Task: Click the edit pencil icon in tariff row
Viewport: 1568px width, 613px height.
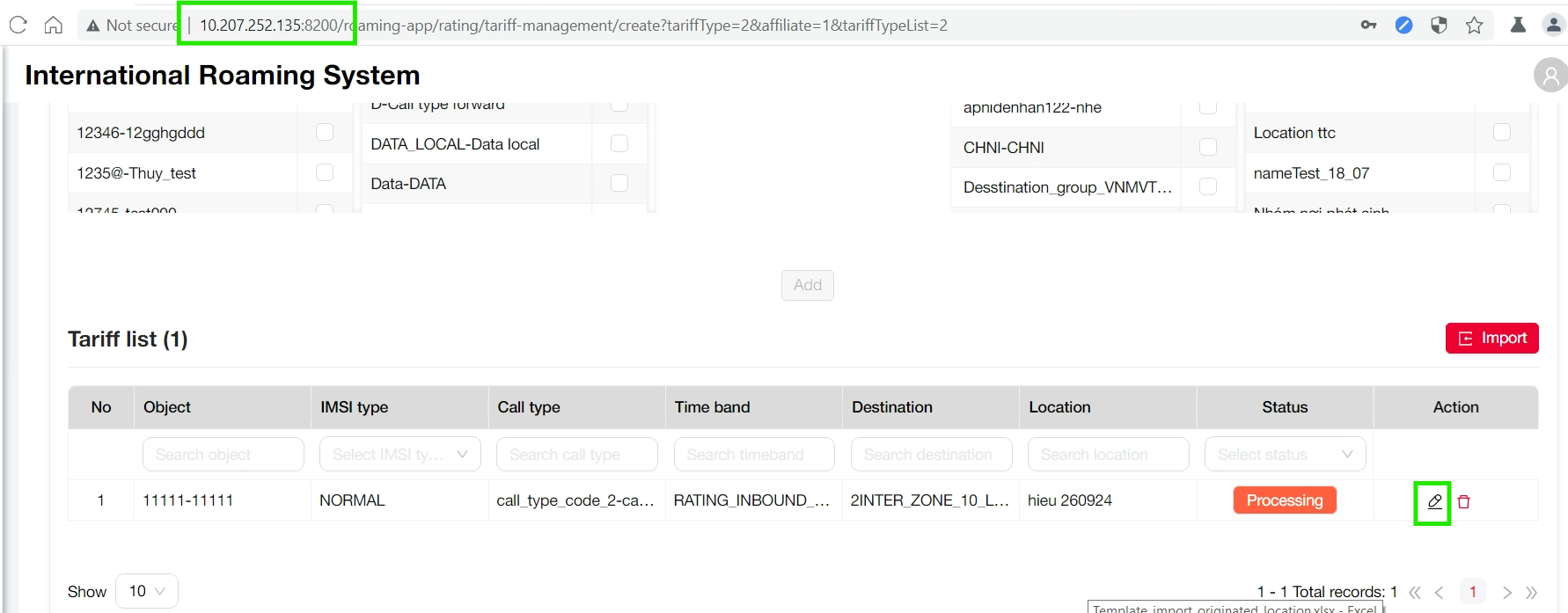Action: point(1434,501)
